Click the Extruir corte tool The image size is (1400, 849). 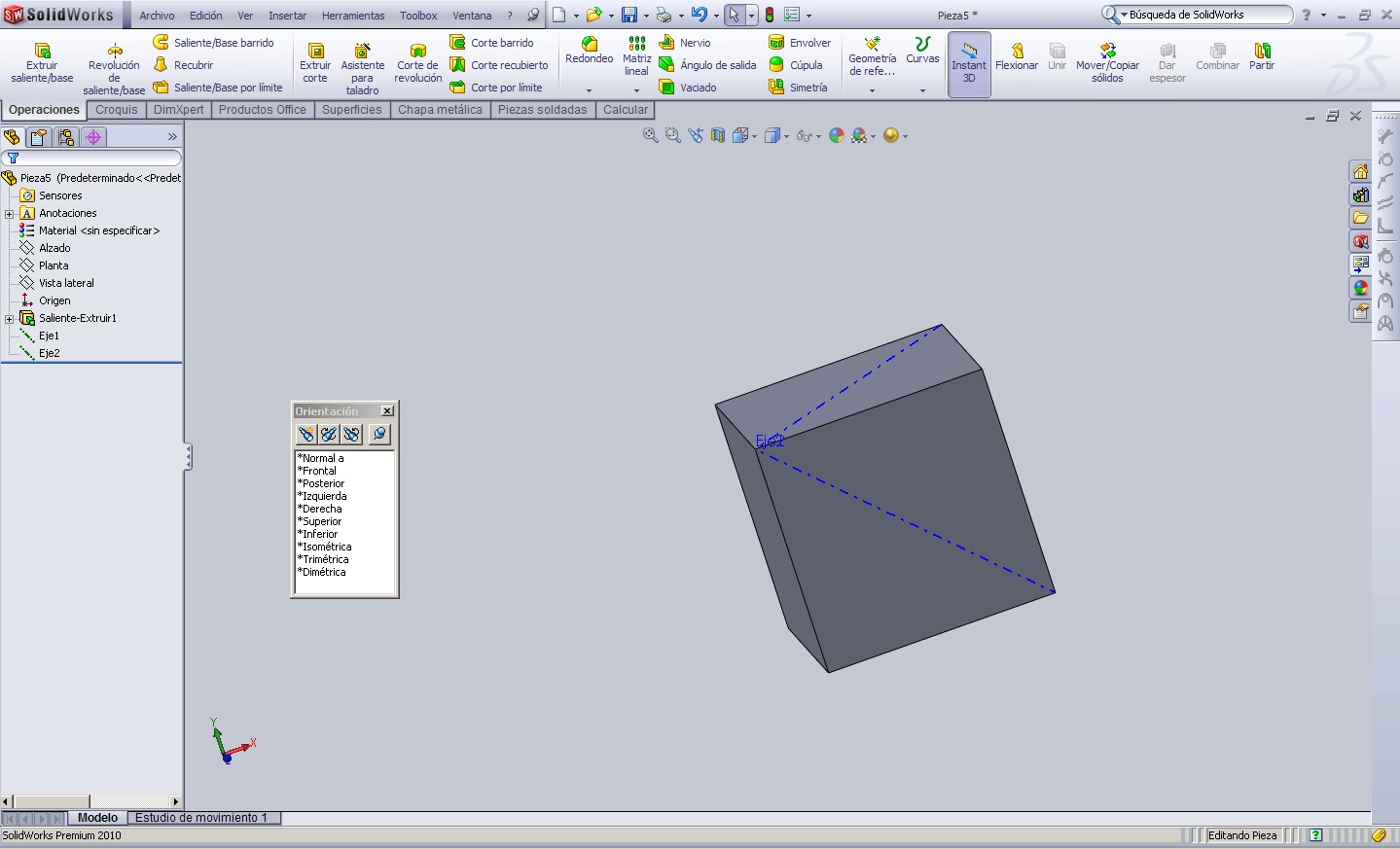pyautogui.click(x=315, y=63)
